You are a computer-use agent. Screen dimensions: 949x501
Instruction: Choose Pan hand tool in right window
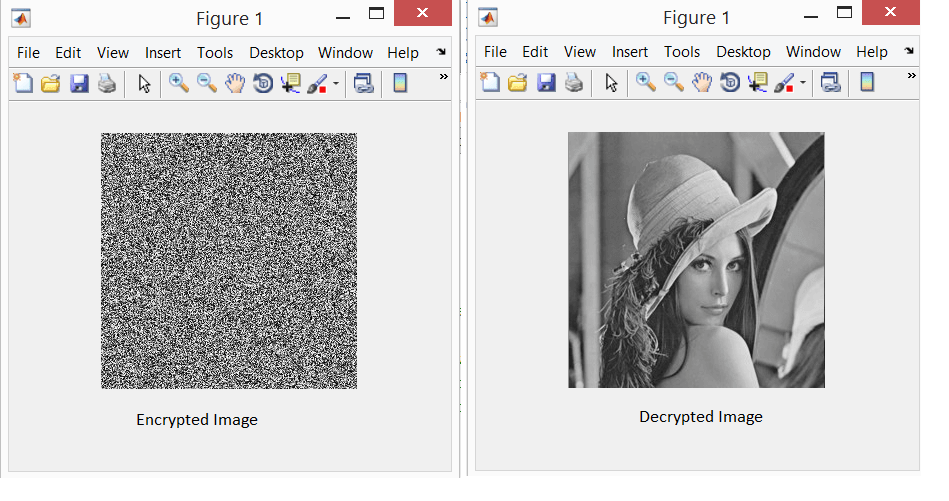[x=702, y=82]
